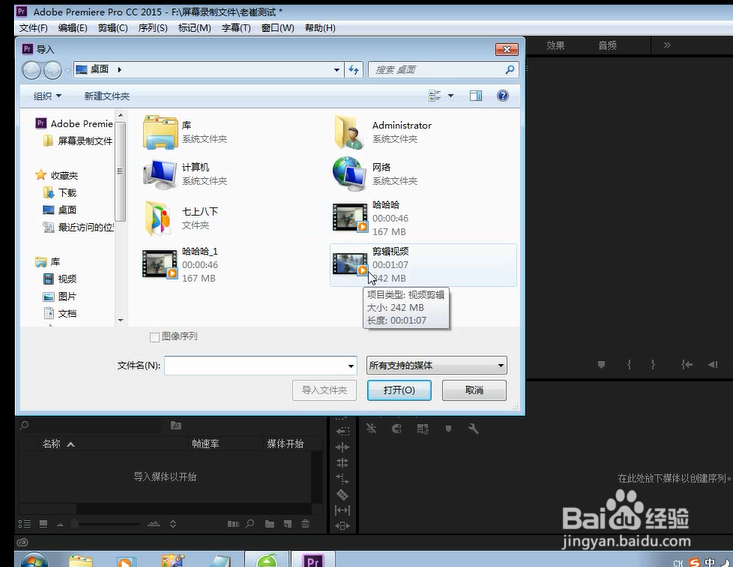This screenshot has width=733, height=567.
Task: Click the Mark Out brace in monitor
Action: tap(653, 365)
